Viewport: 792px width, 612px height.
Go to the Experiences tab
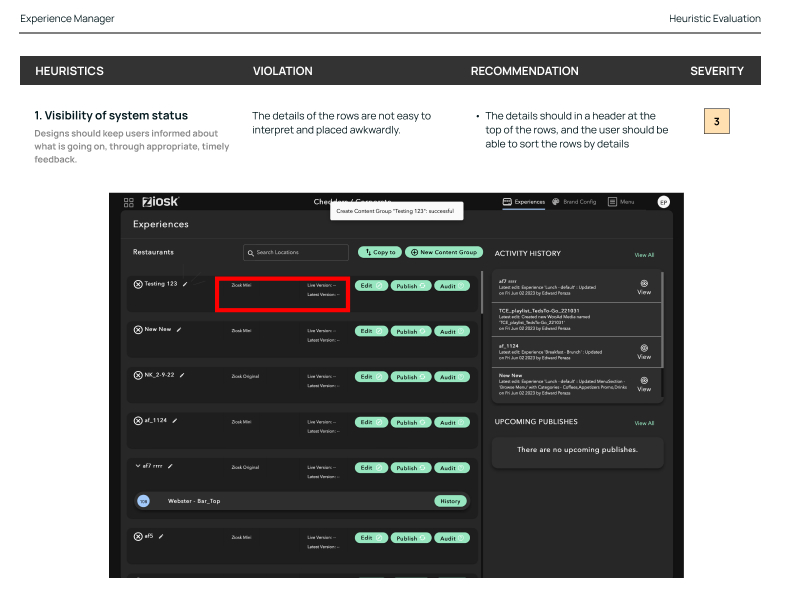(x=524, y=202)
